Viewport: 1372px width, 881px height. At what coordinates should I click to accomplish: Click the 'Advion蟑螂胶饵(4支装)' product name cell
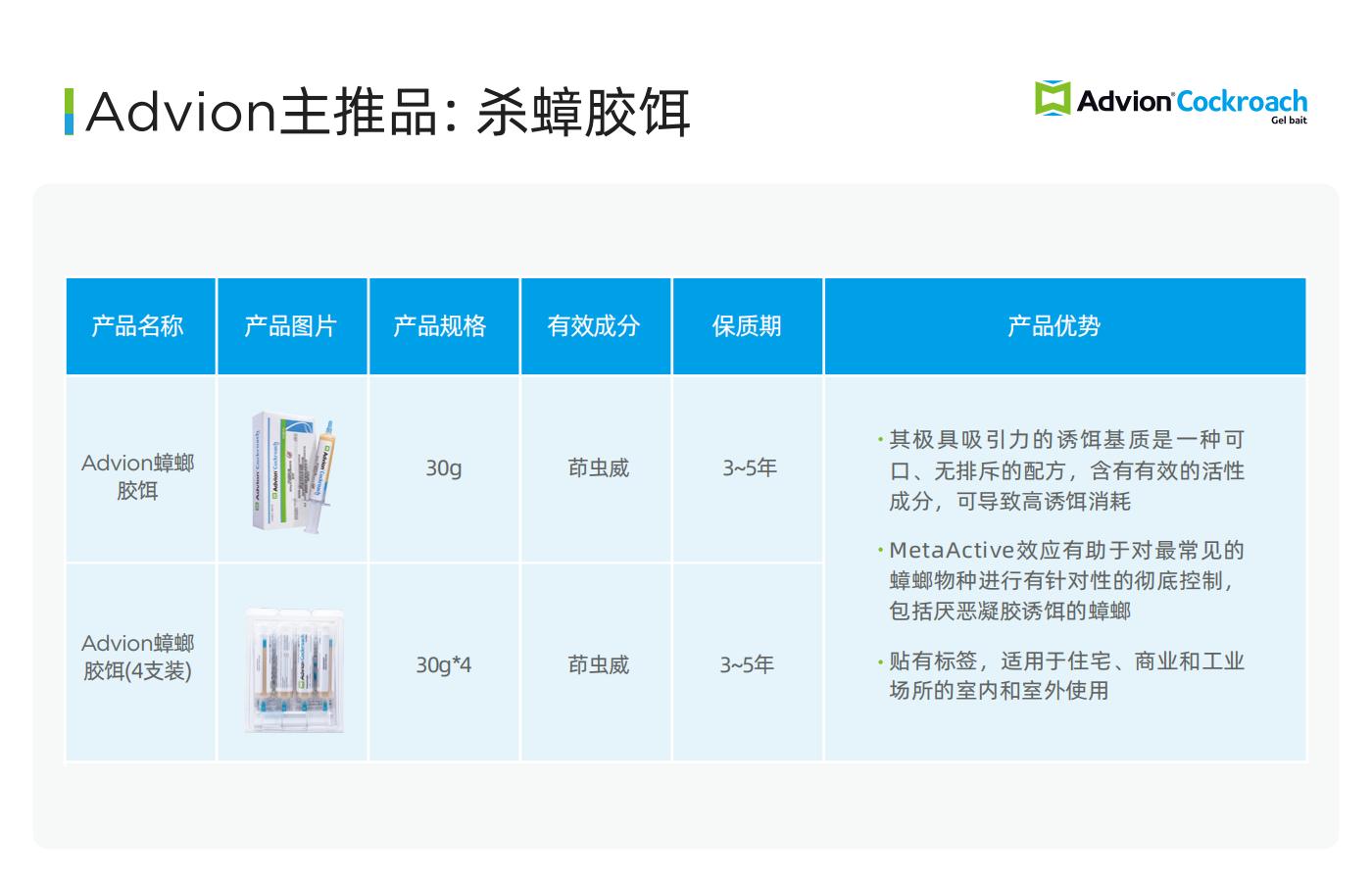pos(140,661)
